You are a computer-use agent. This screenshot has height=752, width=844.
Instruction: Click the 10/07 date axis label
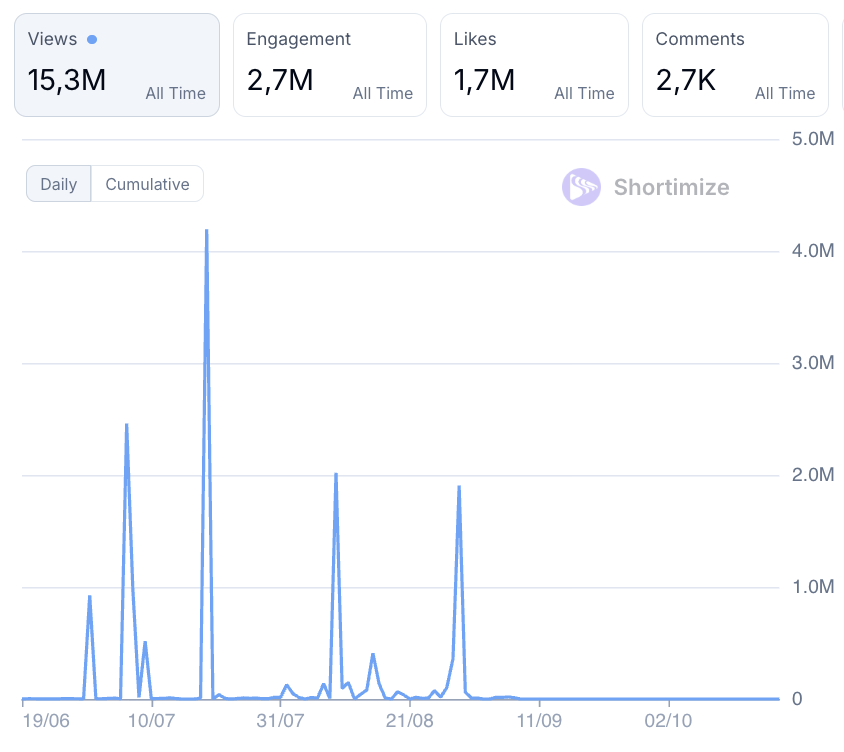(151, 720)
